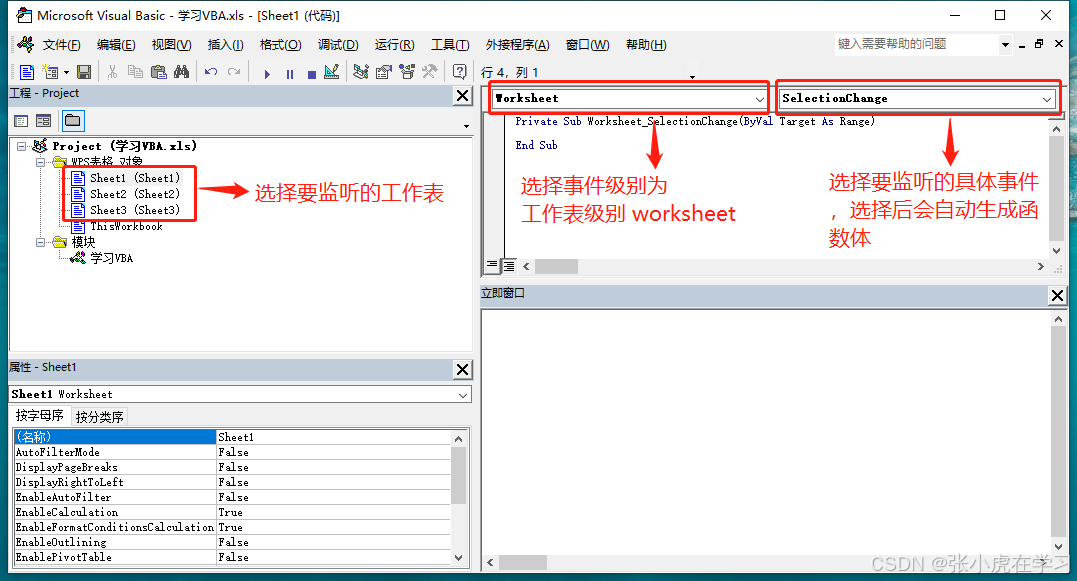1077x581 pixels.
Task: Open the 运行(R) menu
Action: coord(394,45)
